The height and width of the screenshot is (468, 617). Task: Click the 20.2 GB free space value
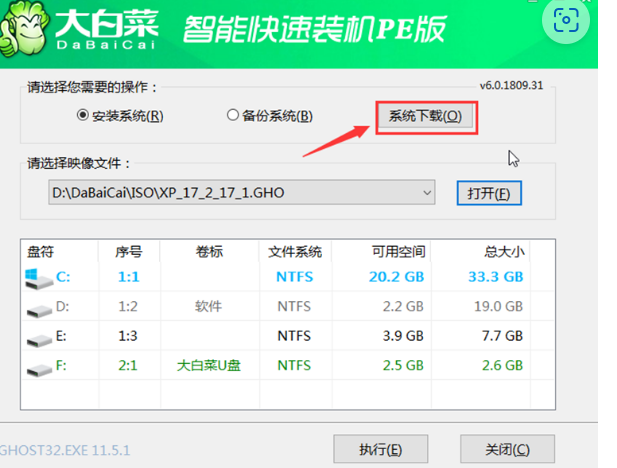[396, 277]
